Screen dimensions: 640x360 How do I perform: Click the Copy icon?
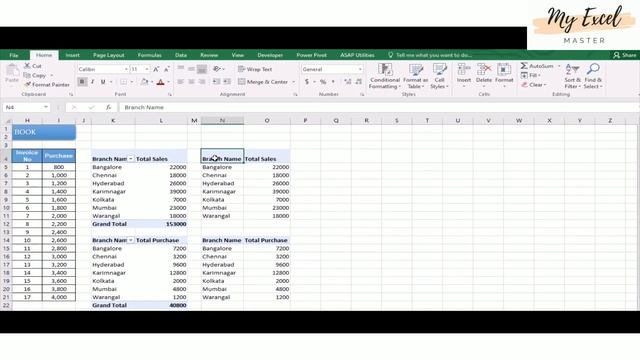27,75
